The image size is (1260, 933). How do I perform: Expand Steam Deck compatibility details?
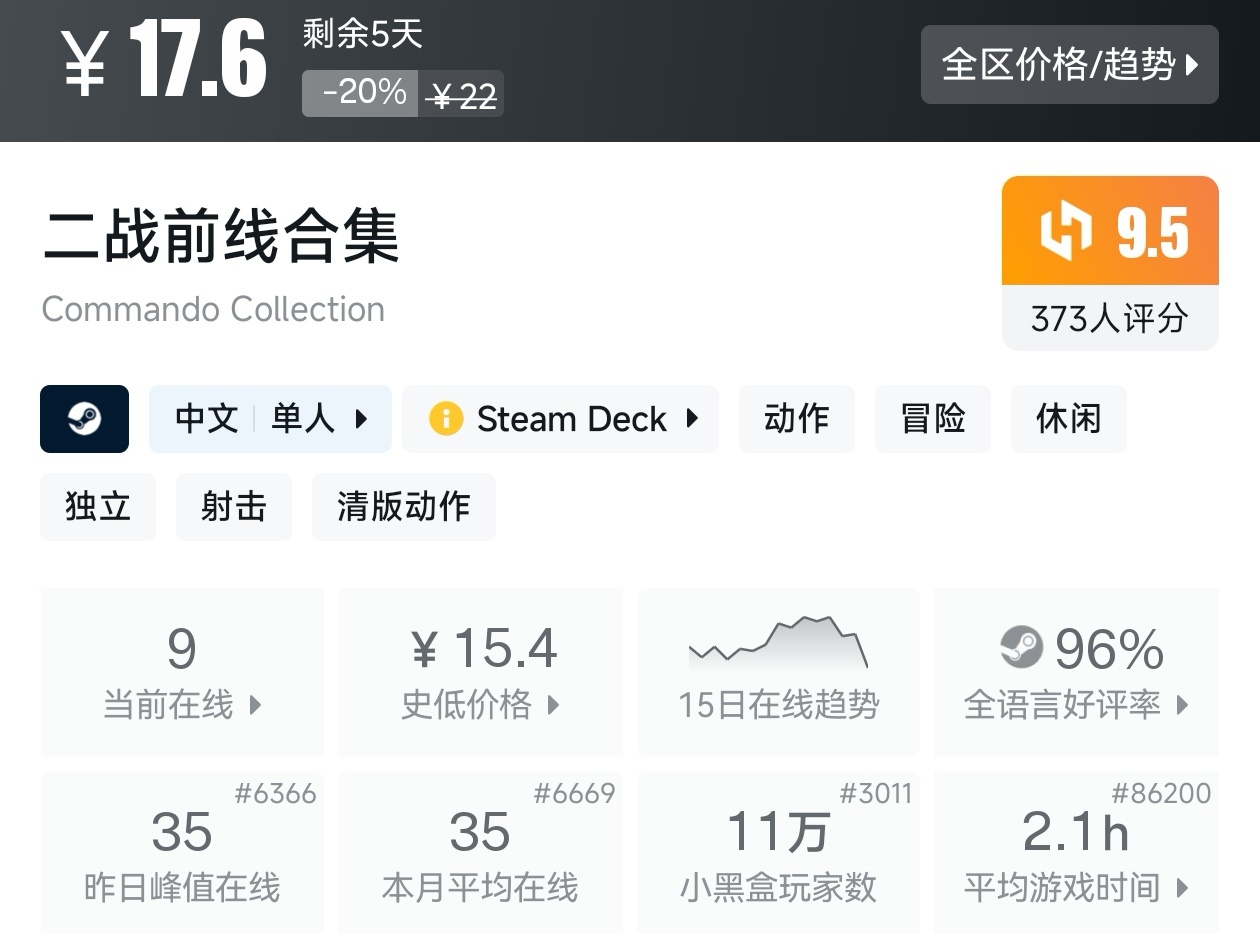tap(691, 419)
